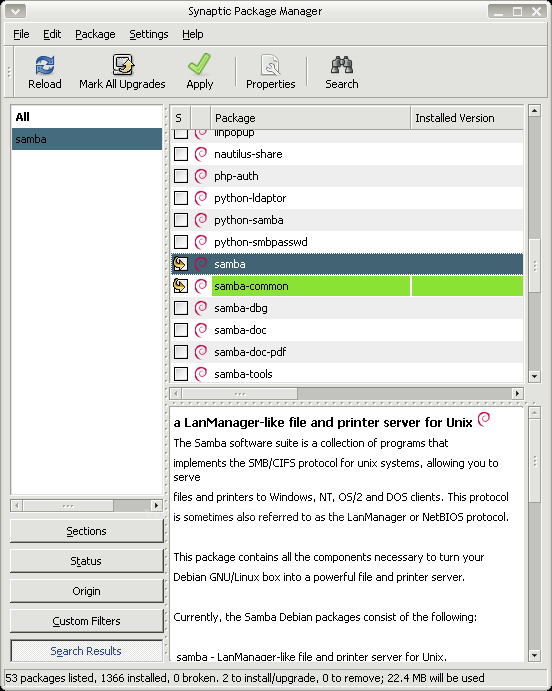This screenshot has height=691, width=552.
Task: Click package list horizontal scroll right arrow
Action: click(x=518, y=393)
